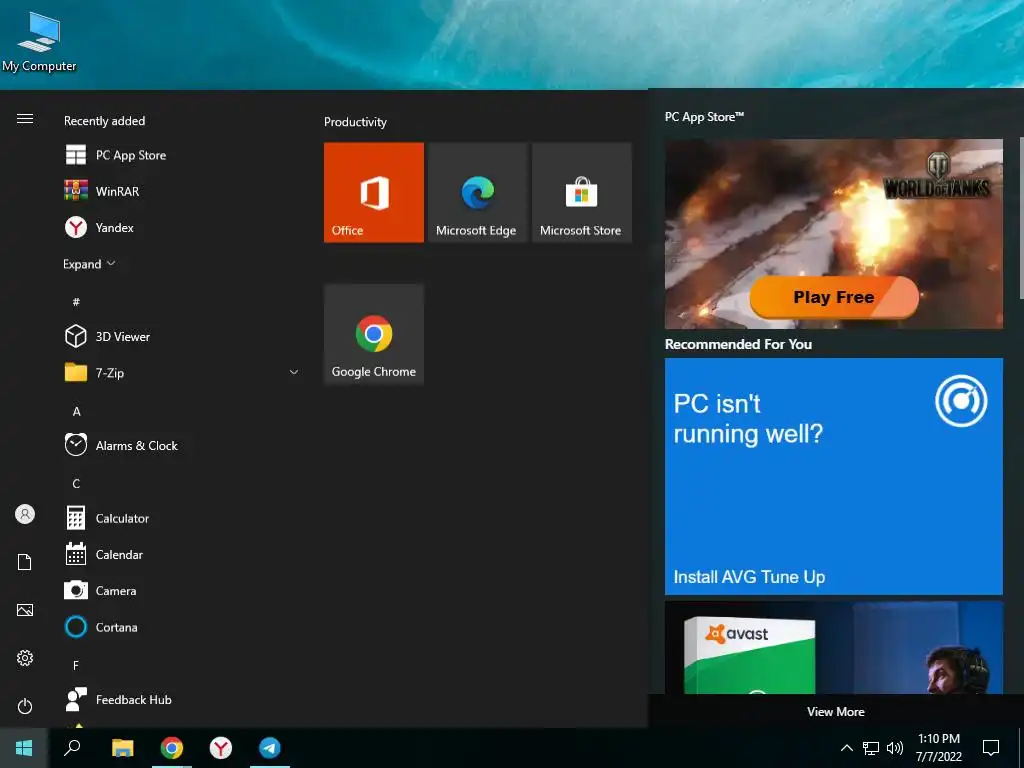Image resolution: width=1024 pixels, height=768 pixels.
Task: Launch Alarms & Clock
Action: tap(182, 445)
